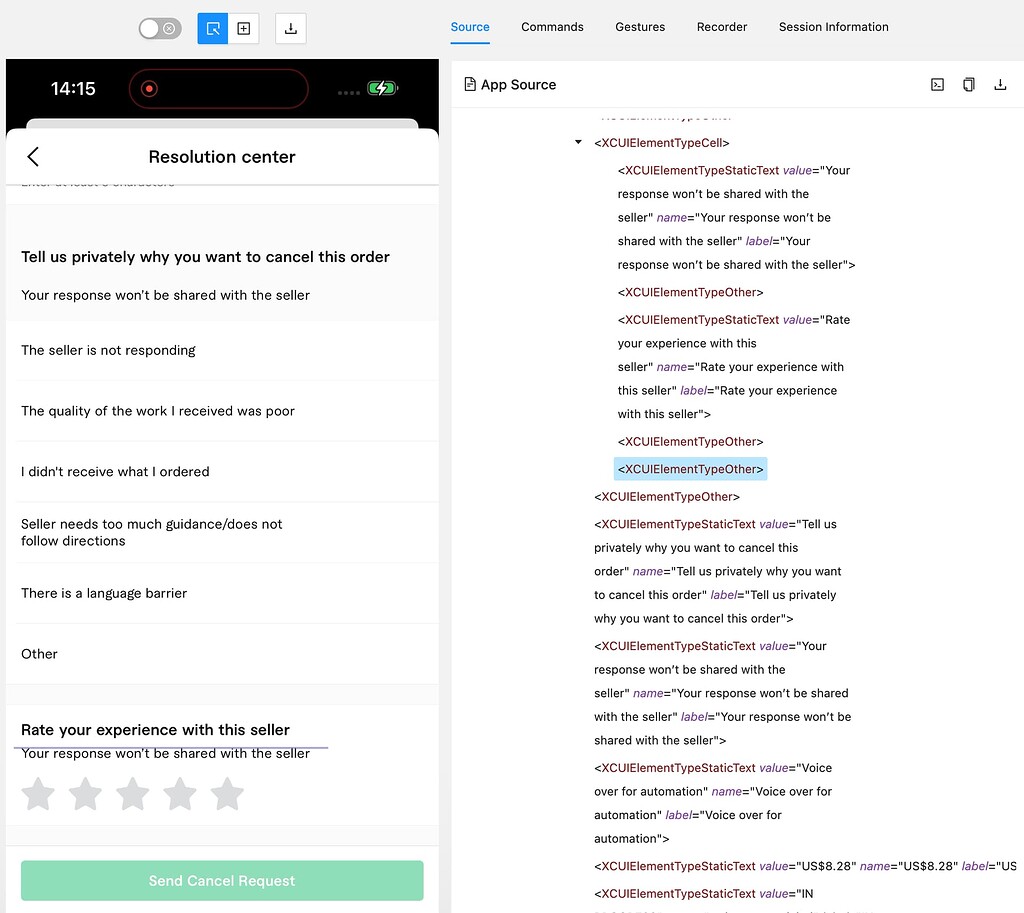Click the App Source document icon

[470, 84]
